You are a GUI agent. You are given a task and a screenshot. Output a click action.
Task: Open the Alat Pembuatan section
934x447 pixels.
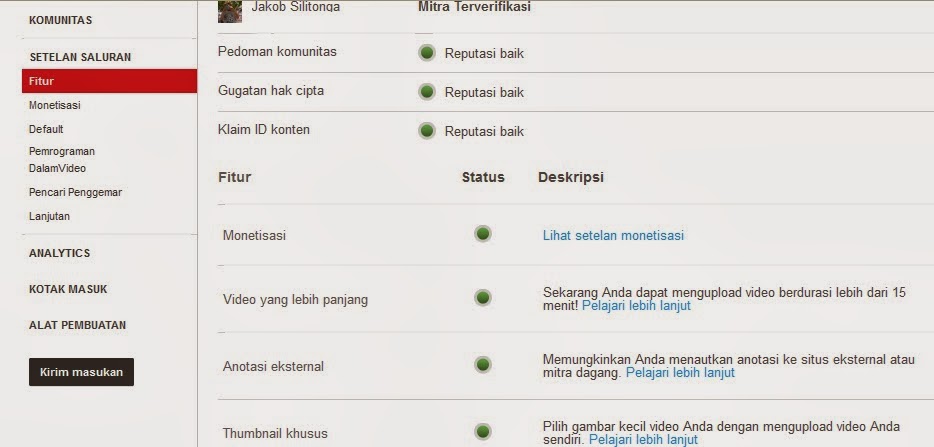(77, 325)
